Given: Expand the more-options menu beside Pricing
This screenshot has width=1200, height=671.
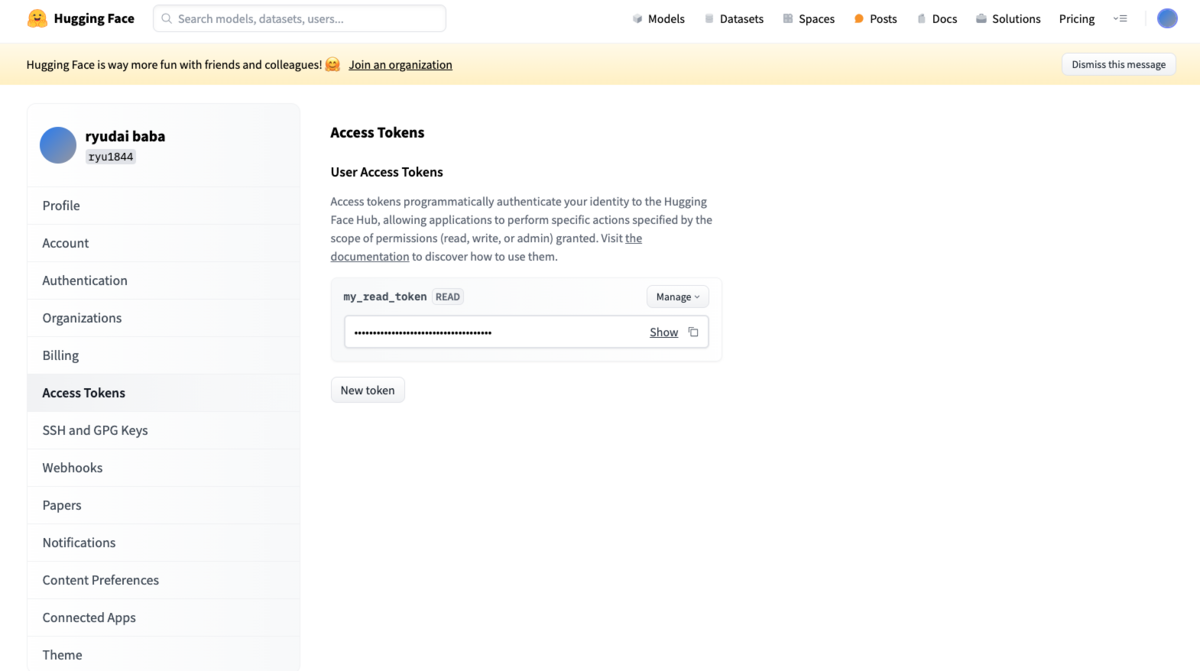Looking at the screenshot, I should point(1120,19).
